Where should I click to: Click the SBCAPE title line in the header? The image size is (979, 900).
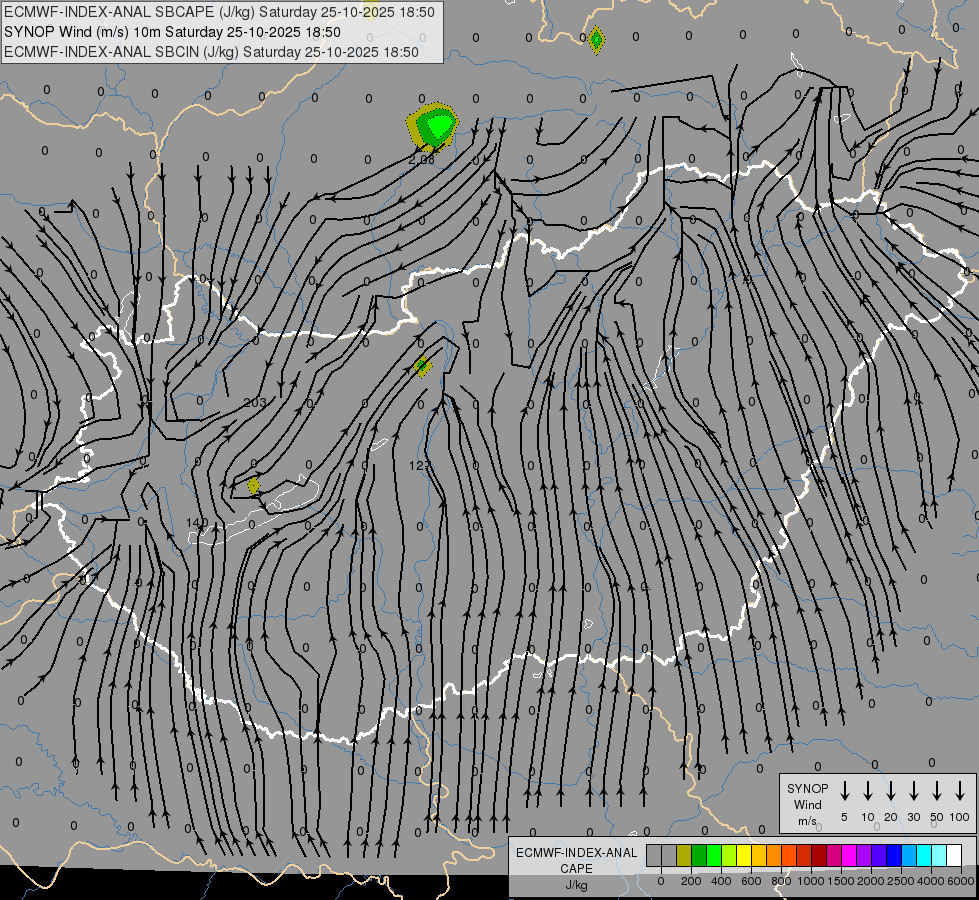pyautogui.click(x=219, y=12)
